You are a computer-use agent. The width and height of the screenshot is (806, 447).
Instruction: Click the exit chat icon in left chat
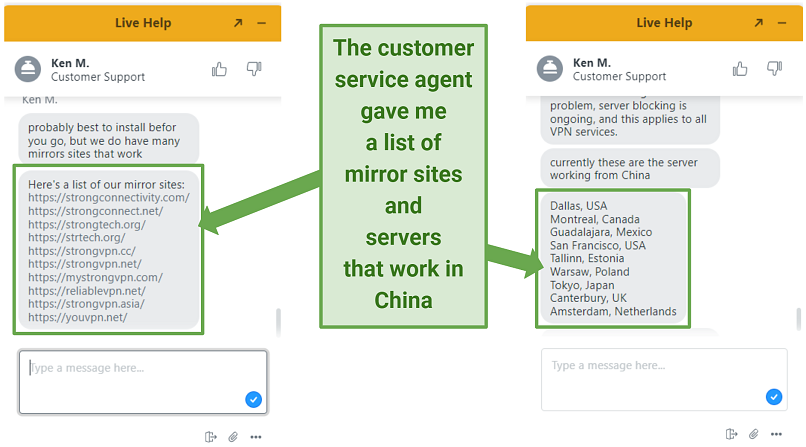tap(210, 437)
